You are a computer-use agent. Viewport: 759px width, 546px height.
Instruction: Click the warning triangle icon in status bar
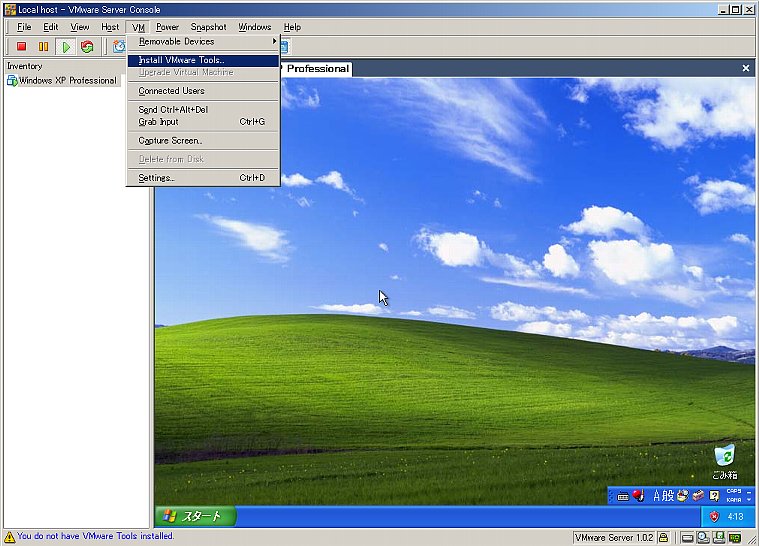9,537
